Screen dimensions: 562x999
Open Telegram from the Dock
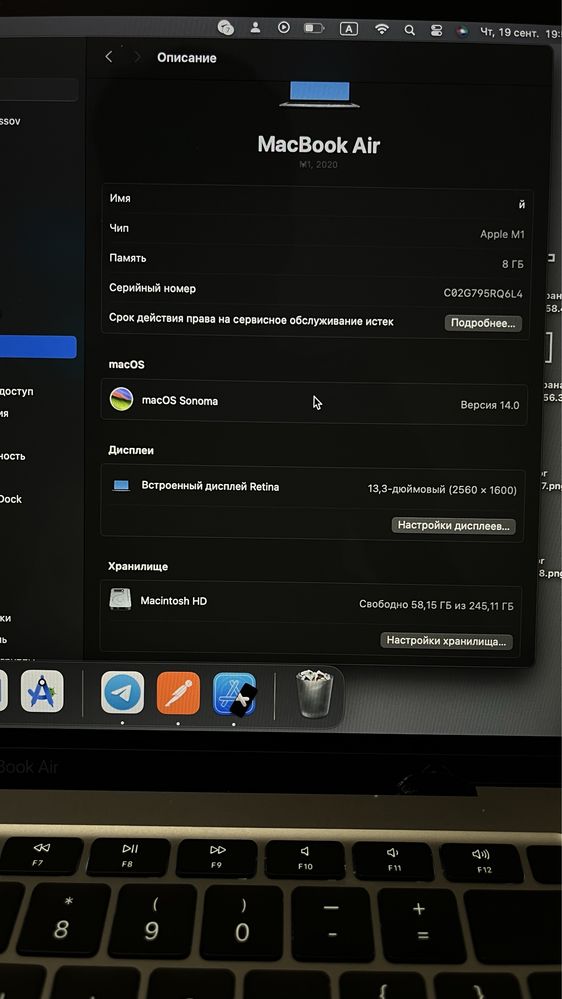[x=122, y=693]
